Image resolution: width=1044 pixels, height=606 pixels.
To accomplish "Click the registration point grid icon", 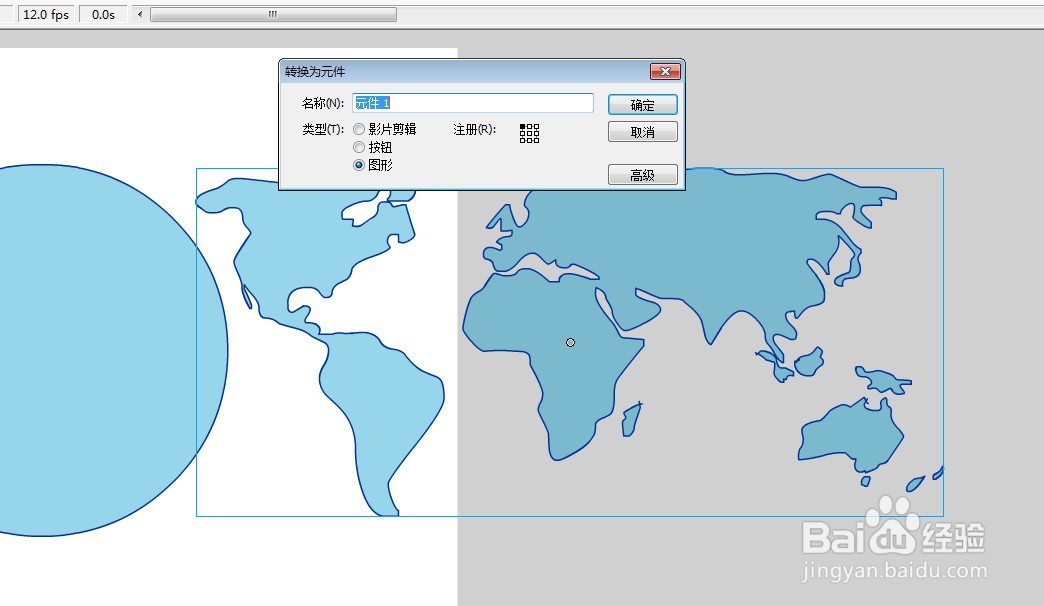I will tap(529, 133).
